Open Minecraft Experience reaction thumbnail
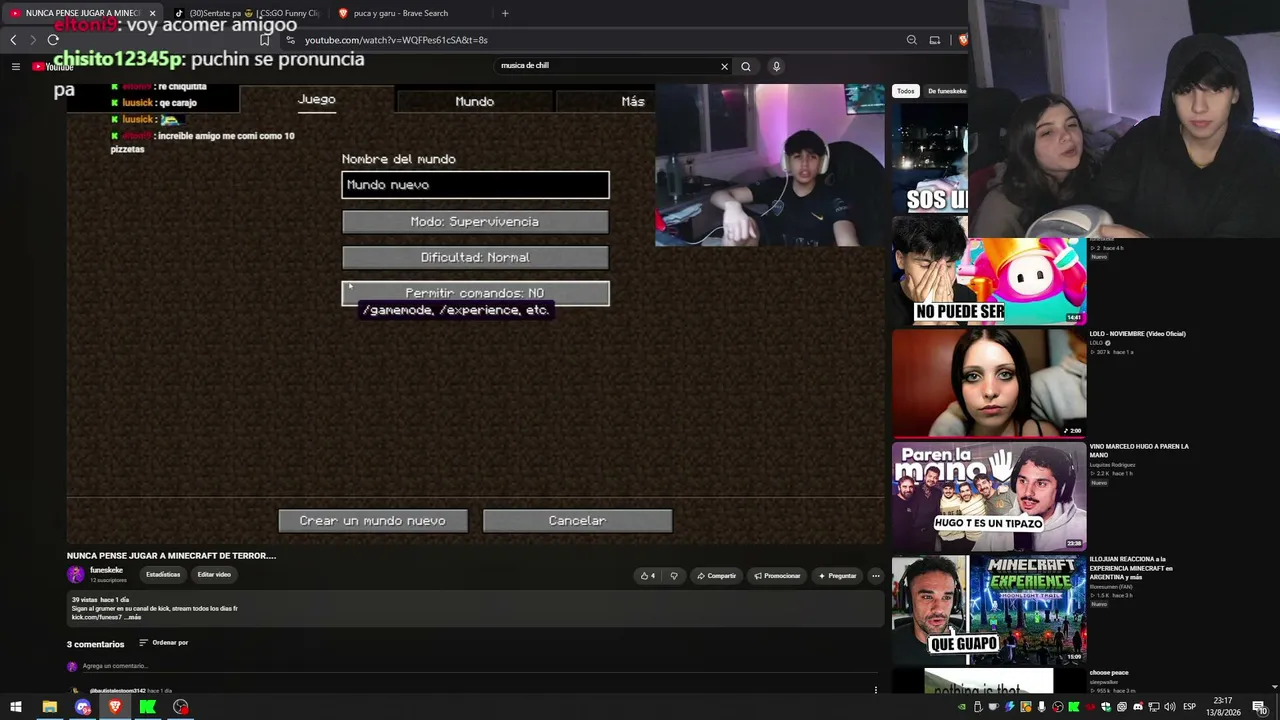This screenshot has width=1280, height=720. click(989, 610)
